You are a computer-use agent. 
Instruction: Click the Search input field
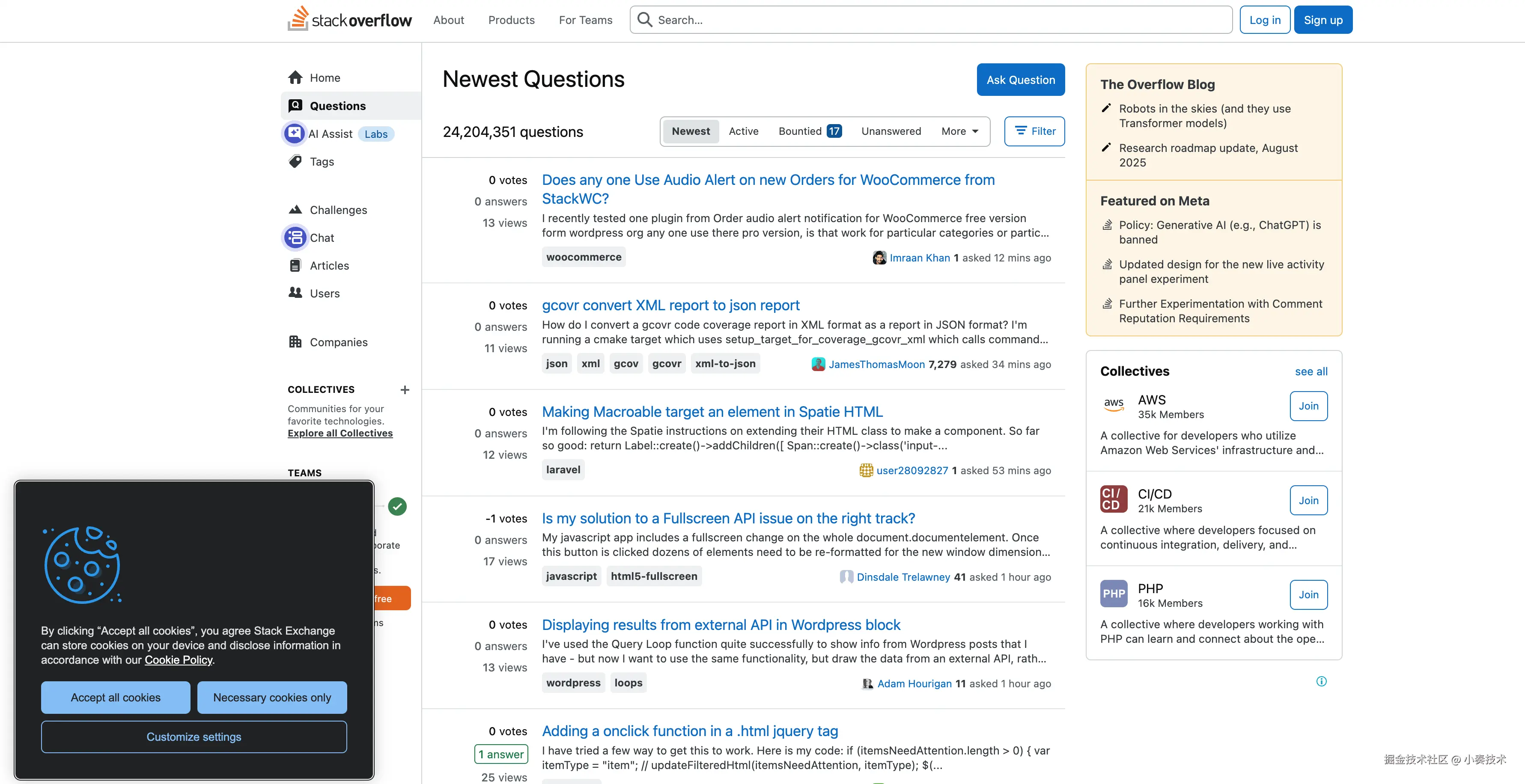coord(935,20)
